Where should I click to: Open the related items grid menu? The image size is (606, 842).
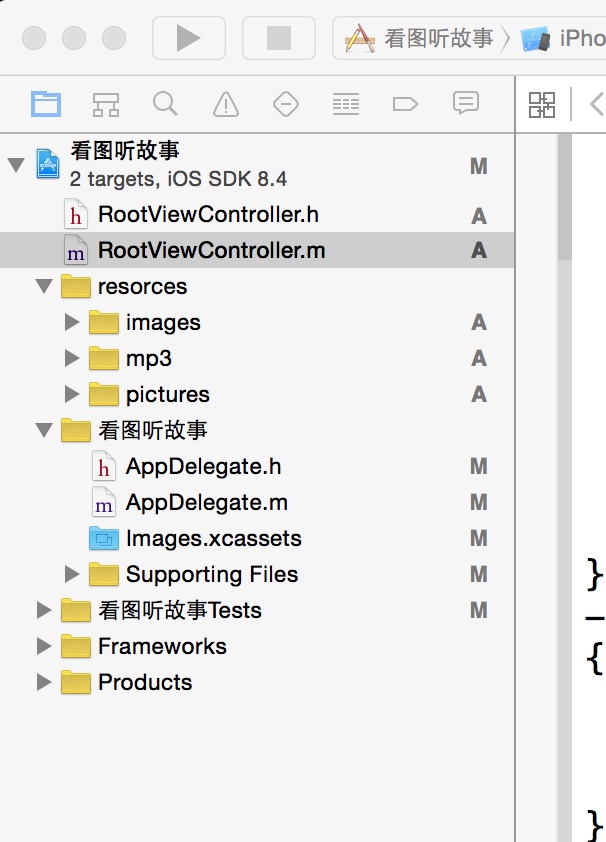tap(542, 104)
